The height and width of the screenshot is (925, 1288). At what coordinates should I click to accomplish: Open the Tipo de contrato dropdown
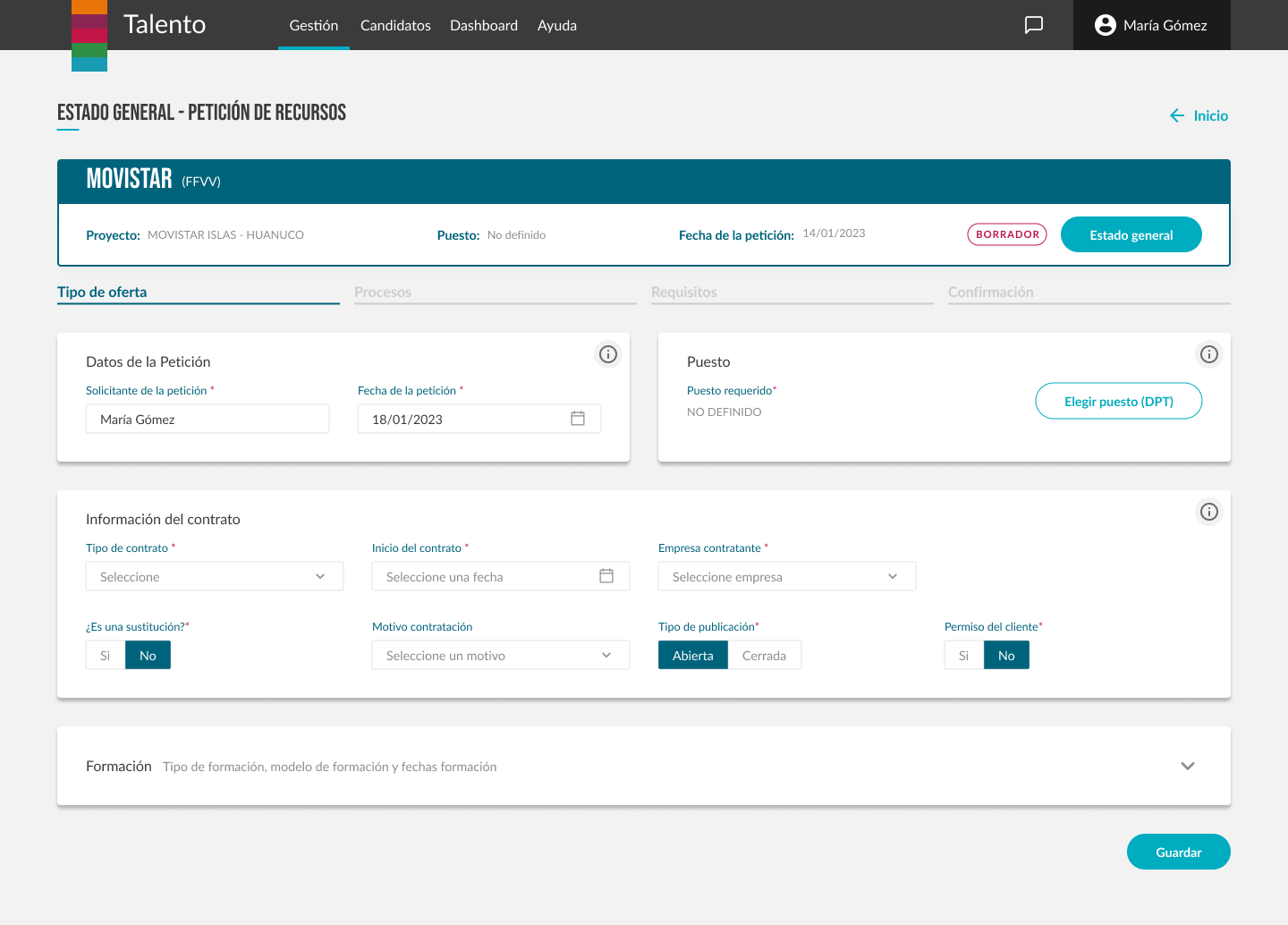tap(215, 577)
